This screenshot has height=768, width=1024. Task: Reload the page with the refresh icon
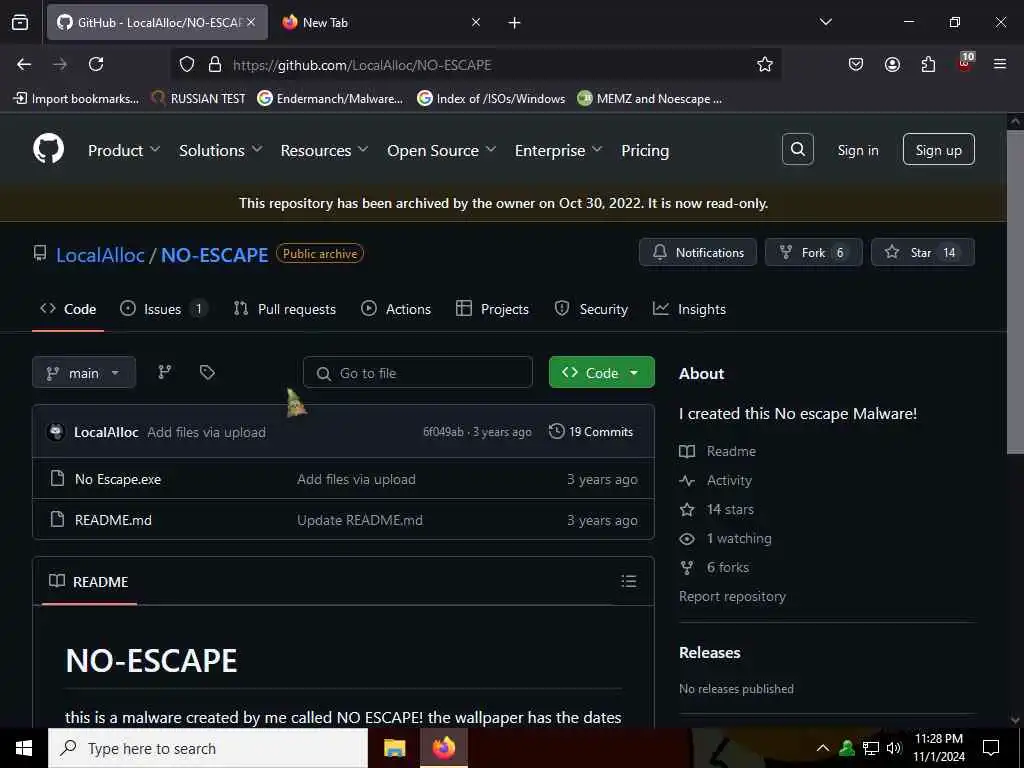[x=96, y=64]
